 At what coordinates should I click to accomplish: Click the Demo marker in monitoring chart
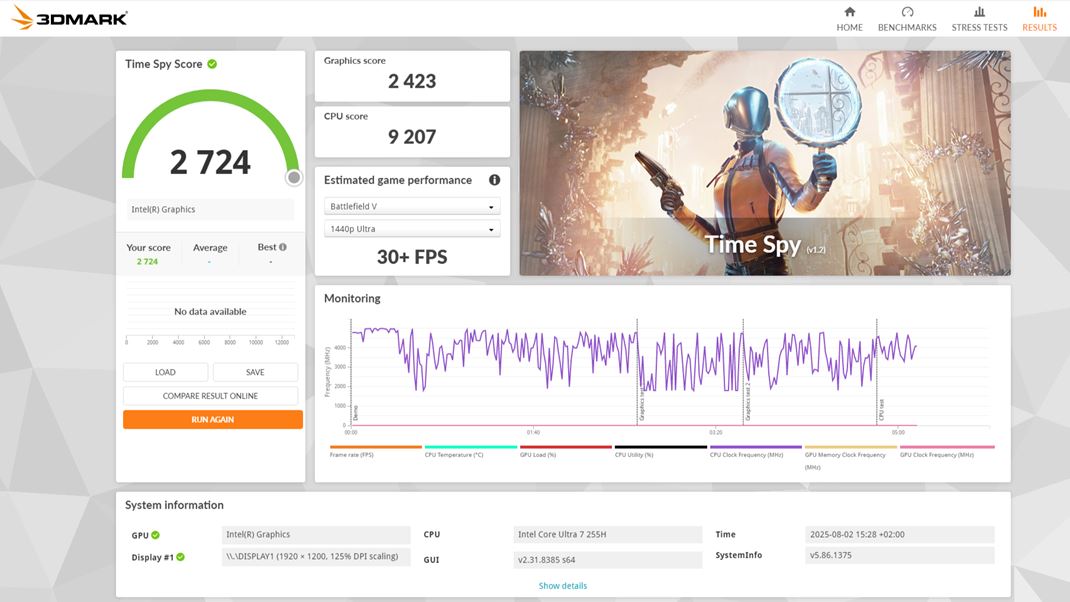[356, 413]
